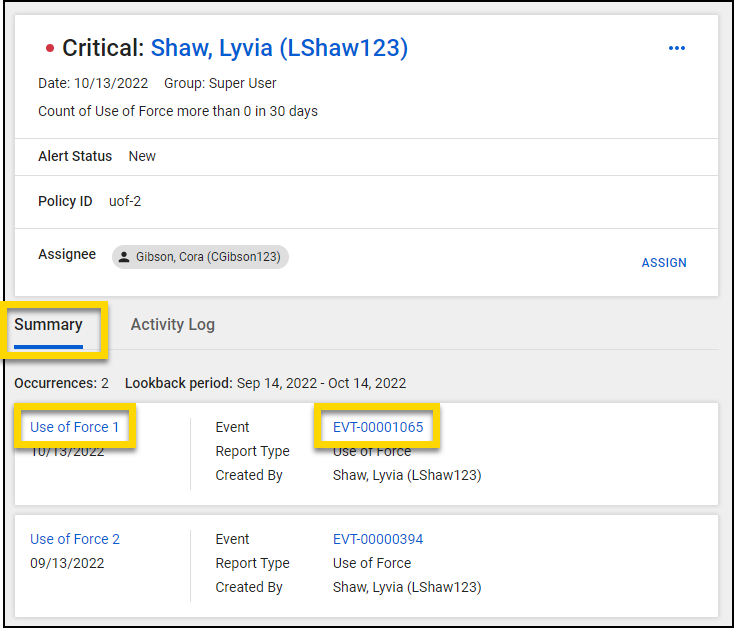Click the red Critical severity dot

49,49
